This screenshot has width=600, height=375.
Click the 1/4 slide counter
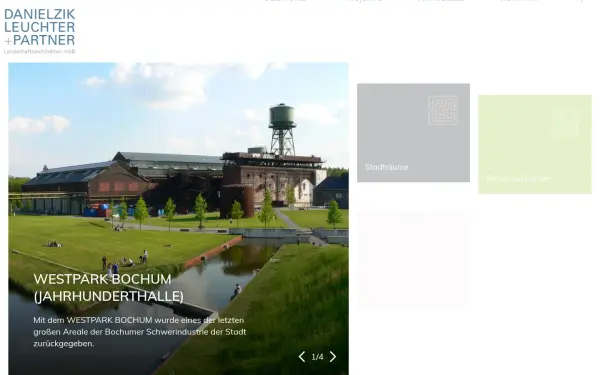(x=317, y=357)
